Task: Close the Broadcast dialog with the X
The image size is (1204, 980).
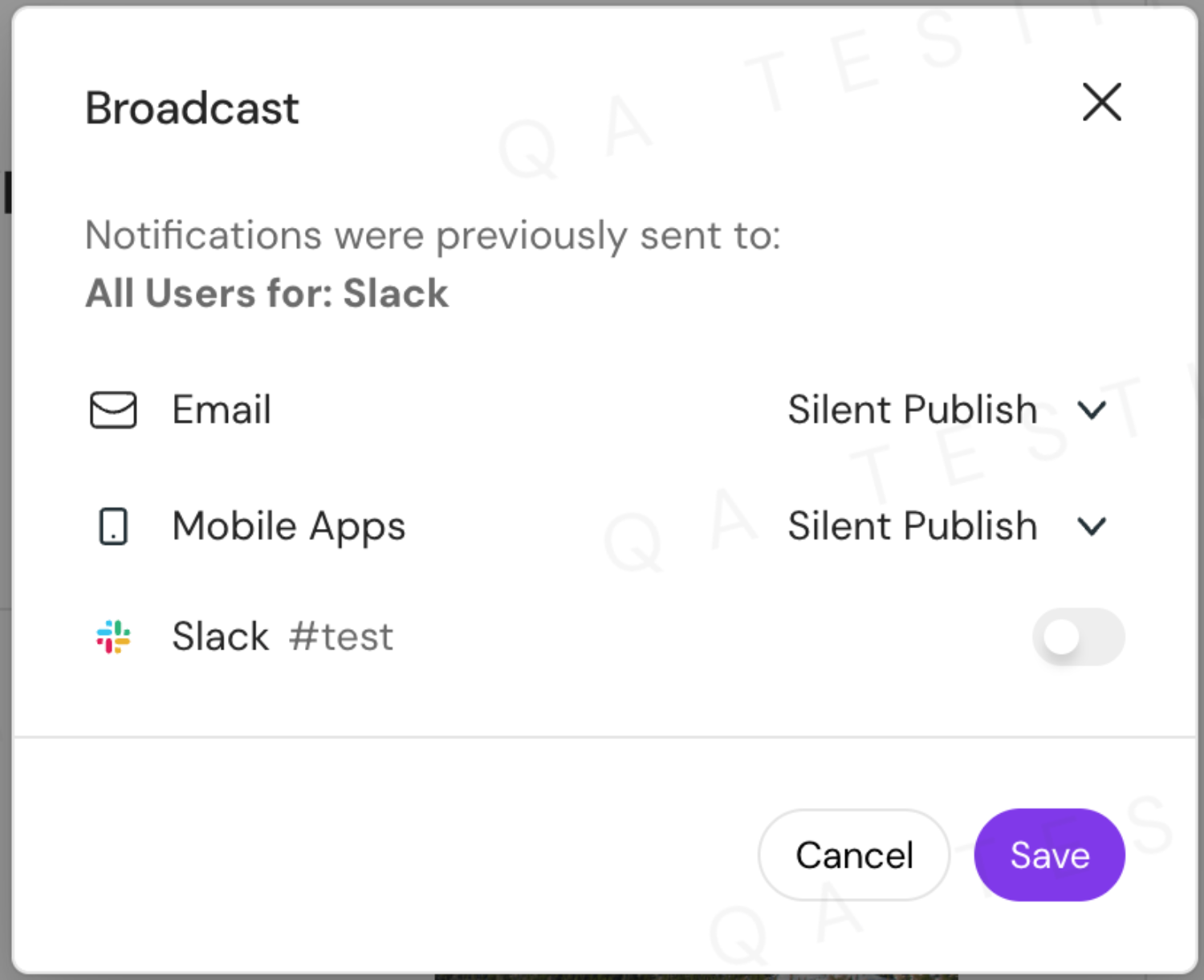Action: [x=1101, y=102]
